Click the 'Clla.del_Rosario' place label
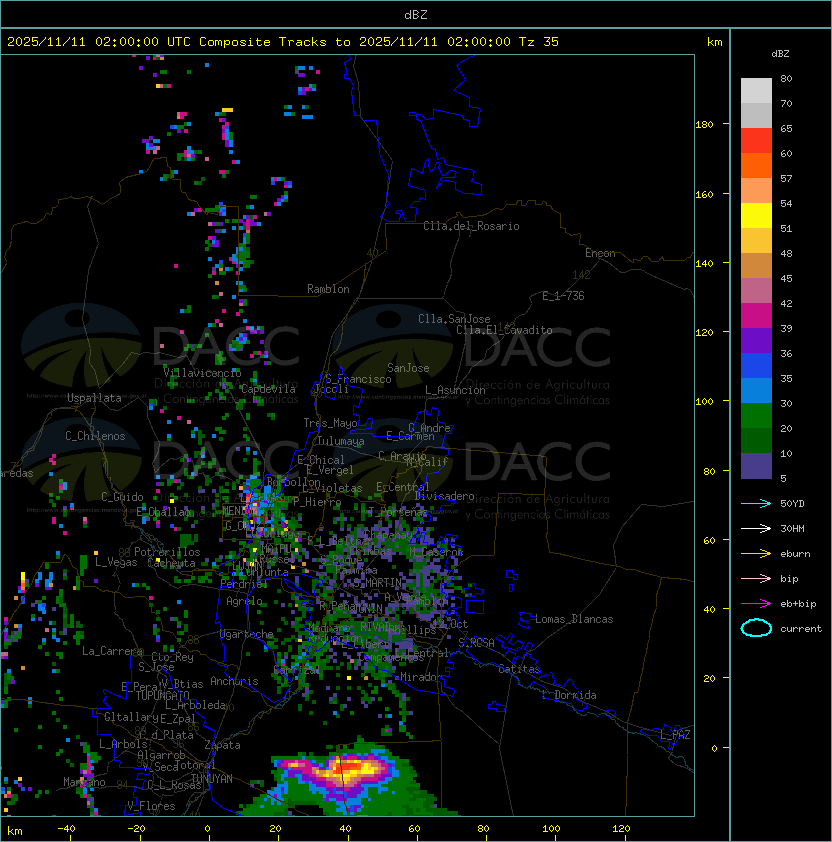The width and height of the screenshot is (832, 842). point(471,226)
